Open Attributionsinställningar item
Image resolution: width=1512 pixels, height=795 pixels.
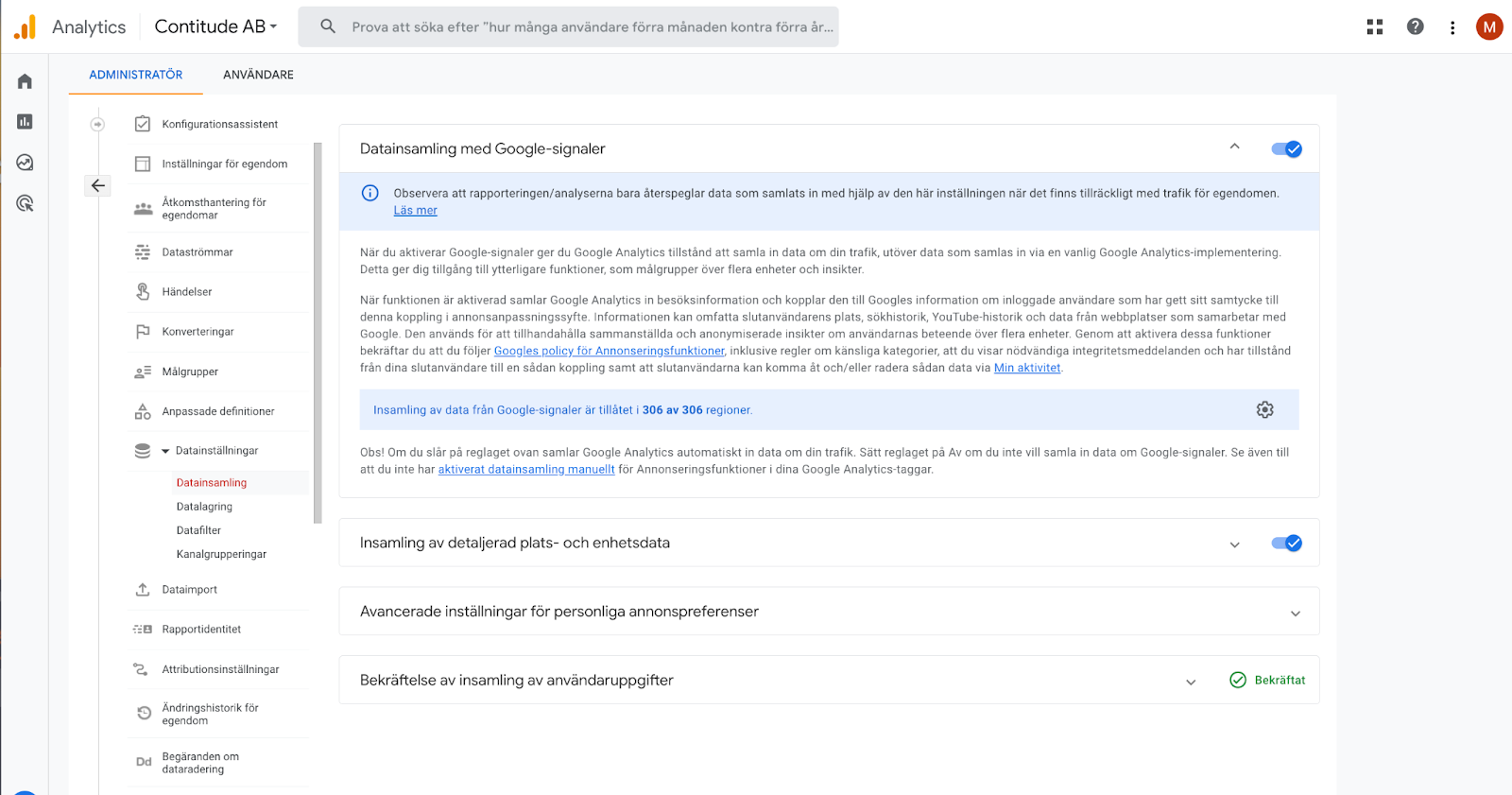point(219,669)
